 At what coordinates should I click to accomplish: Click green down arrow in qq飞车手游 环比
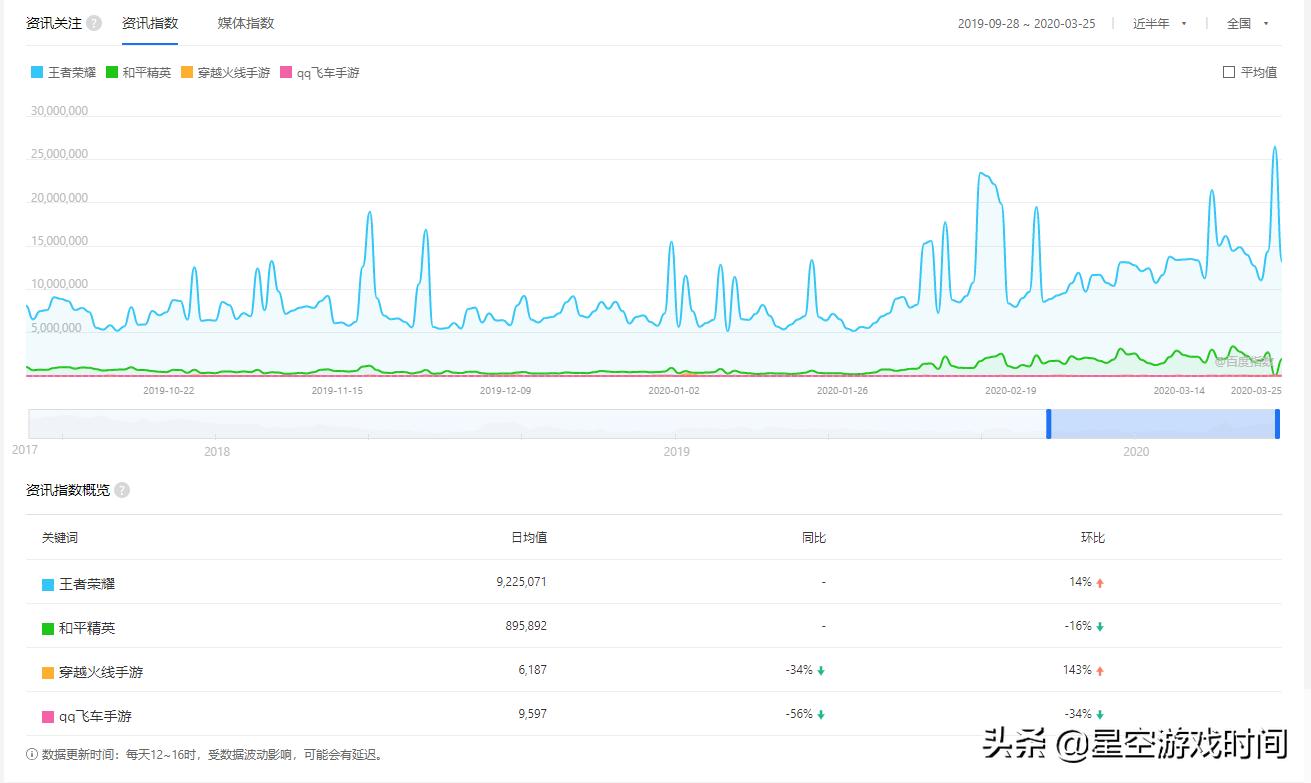[x=1100, y=714]
